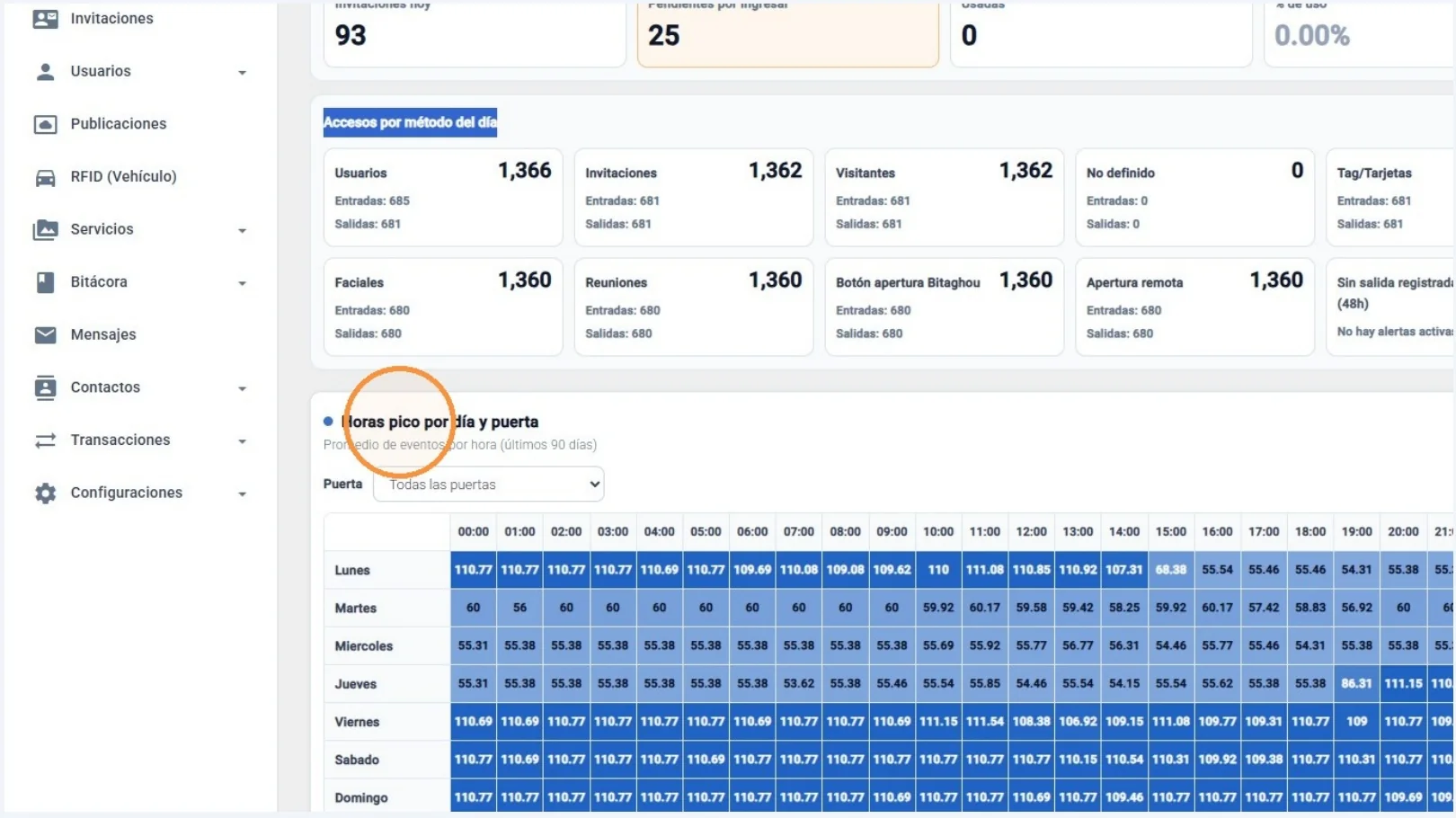
Task: Click the Domingo row label
Action: click(361, 798)
